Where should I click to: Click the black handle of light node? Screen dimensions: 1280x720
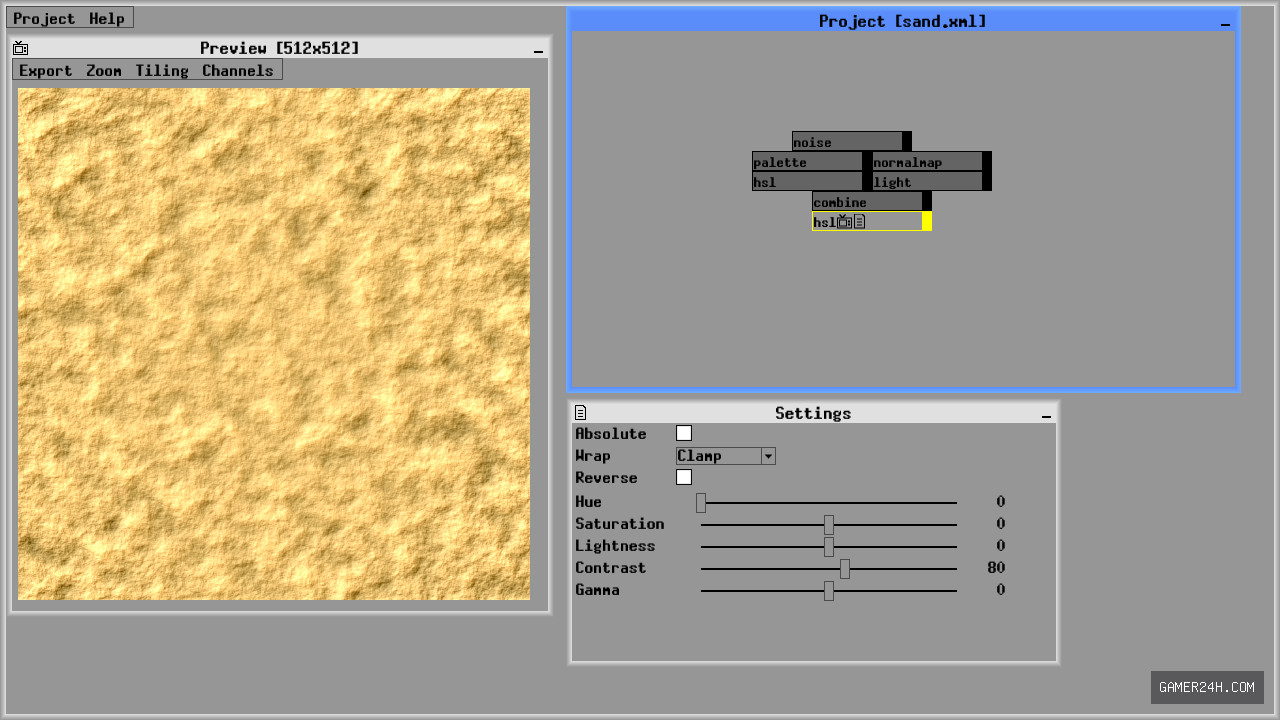(x=987, y=182)
